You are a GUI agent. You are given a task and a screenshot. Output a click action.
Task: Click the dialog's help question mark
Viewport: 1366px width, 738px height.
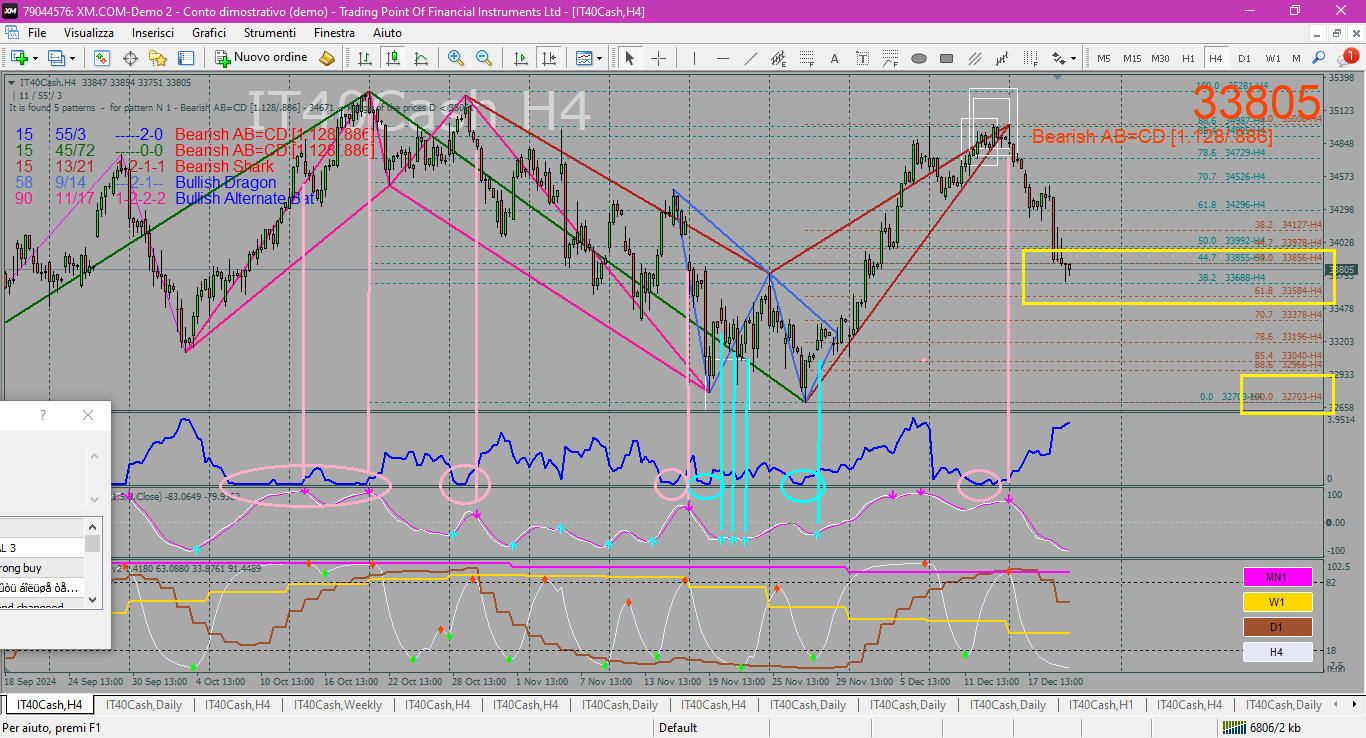42,415
